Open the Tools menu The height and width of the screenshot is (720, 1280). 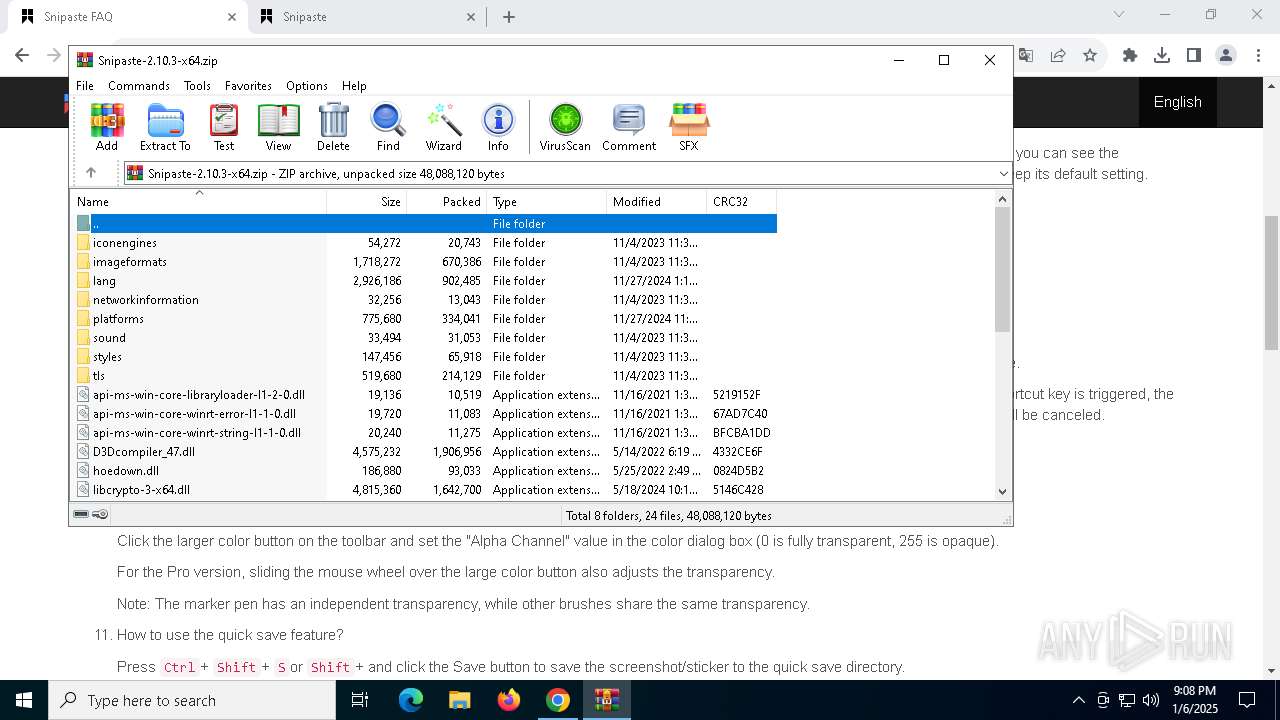coord(197,86)
